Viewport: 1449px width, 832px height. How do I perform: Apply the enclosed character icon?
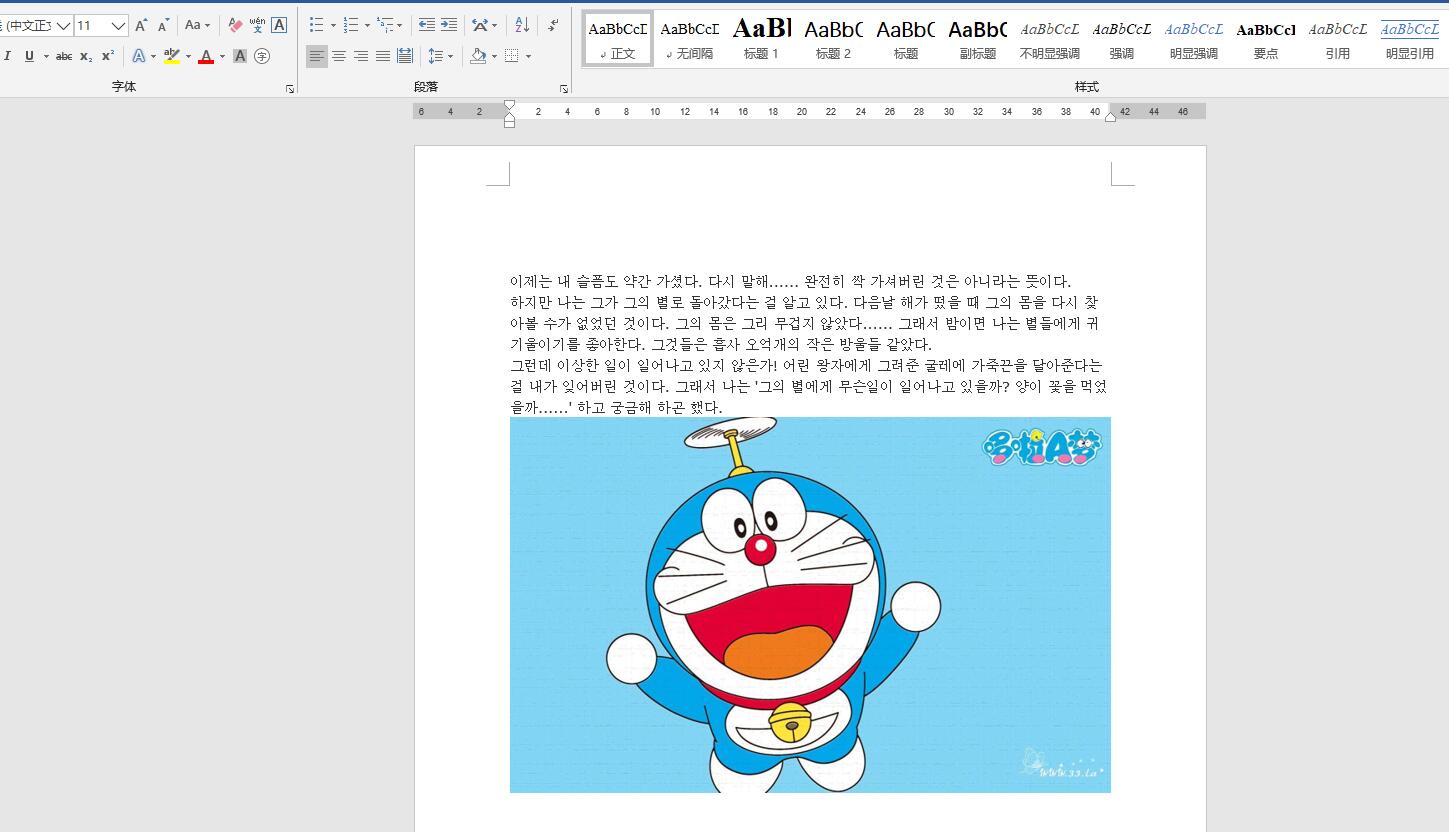click(x=262, y=56)
